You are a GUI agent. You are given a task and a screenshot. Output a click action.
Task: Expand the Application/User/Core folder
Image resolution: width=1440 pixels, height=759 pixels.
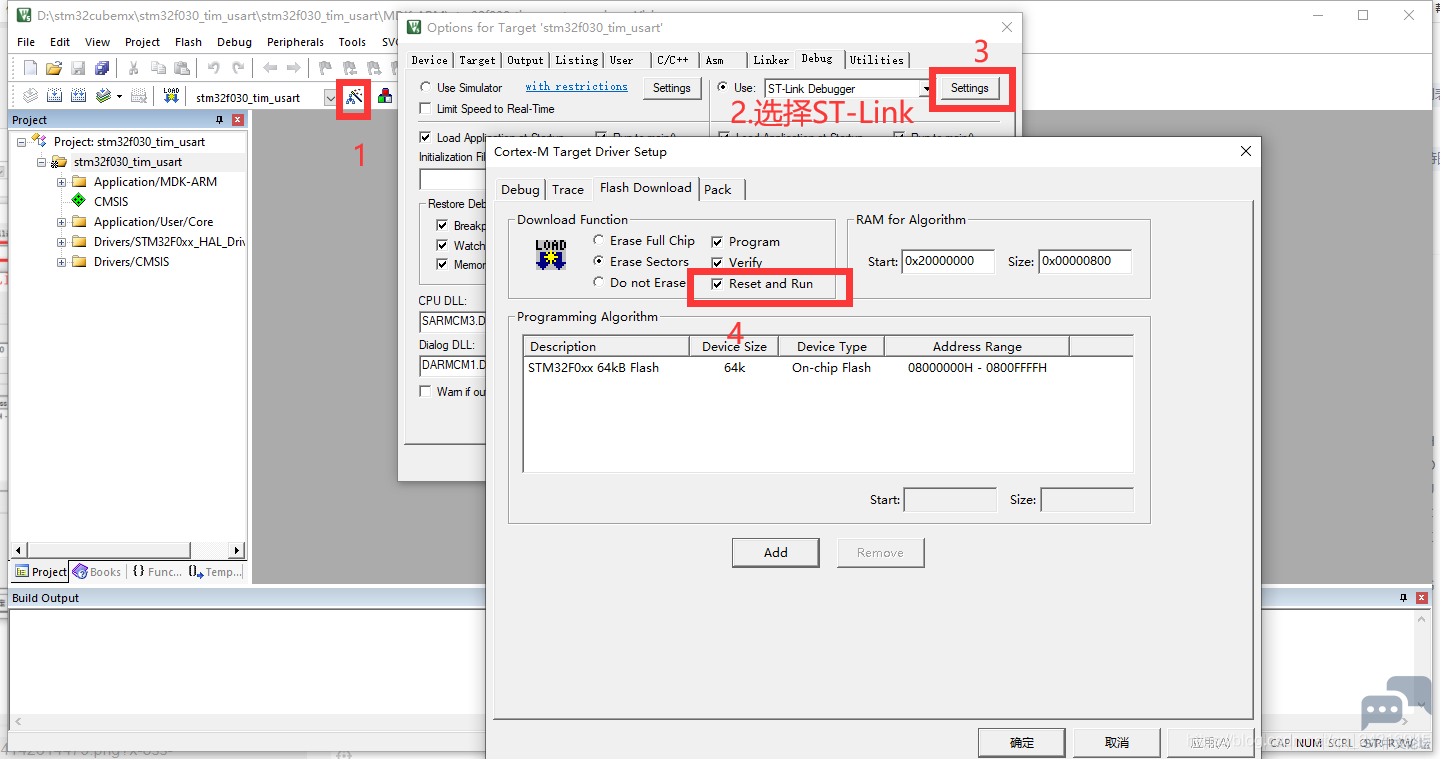61,222
